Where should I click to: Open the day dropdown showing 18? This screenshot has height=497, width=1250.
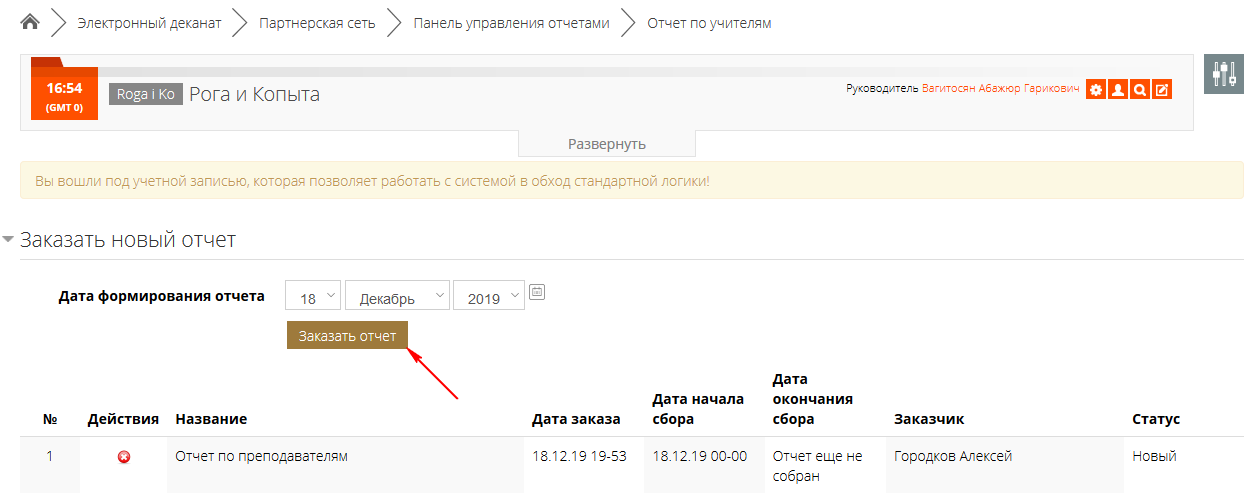(313, 298)
